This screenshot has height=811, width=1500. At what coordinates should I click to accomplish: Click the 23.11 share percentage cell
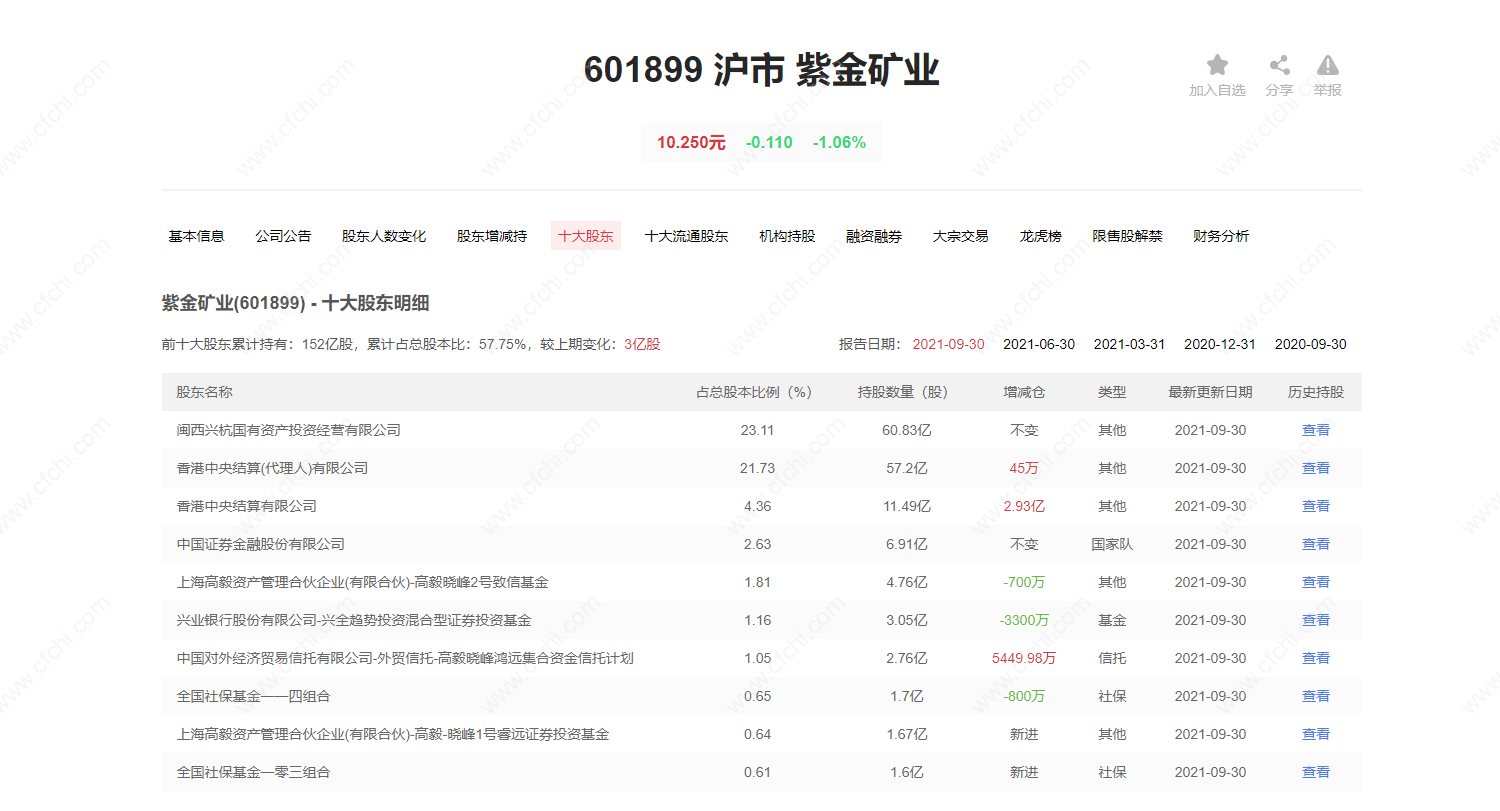[758, 430]
